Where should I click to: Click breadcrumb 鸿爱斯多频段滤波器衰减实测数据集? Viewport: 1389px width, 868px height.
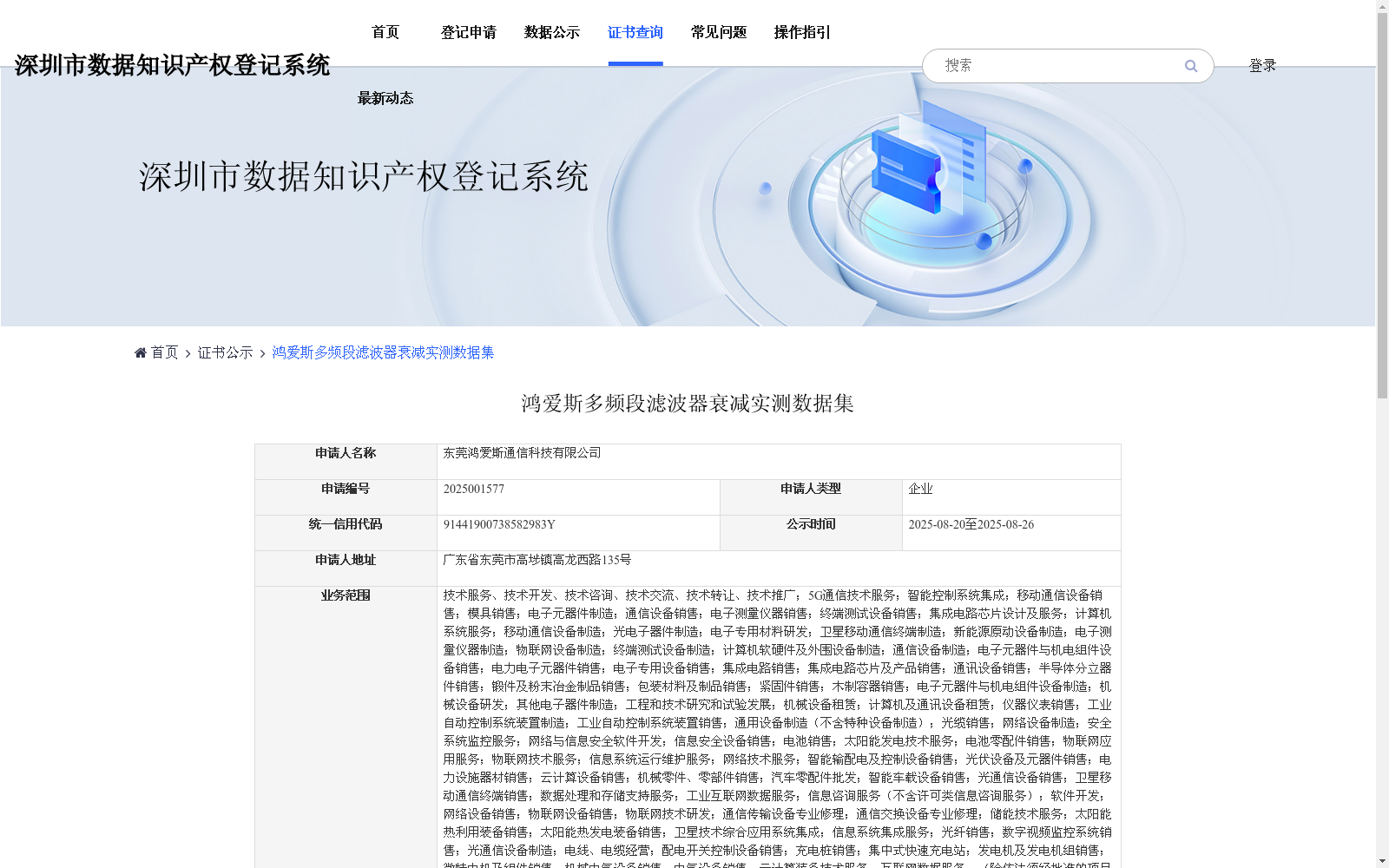(383, 352)
